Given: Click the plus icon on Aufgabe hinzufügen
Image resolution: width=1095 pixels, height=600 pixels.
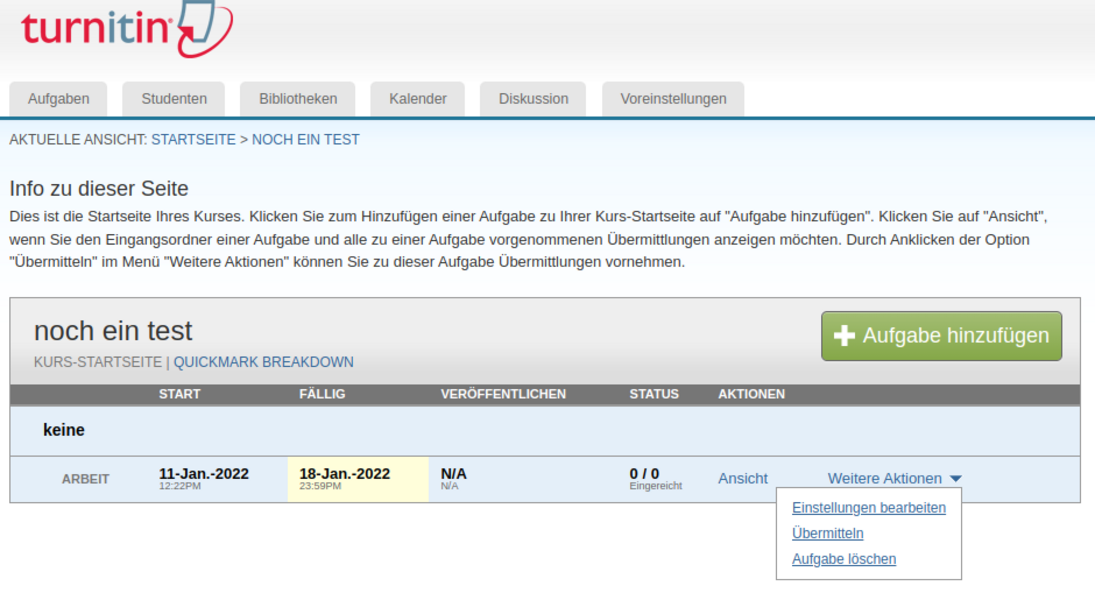Looking at the screenshot, I should point(844,336).
